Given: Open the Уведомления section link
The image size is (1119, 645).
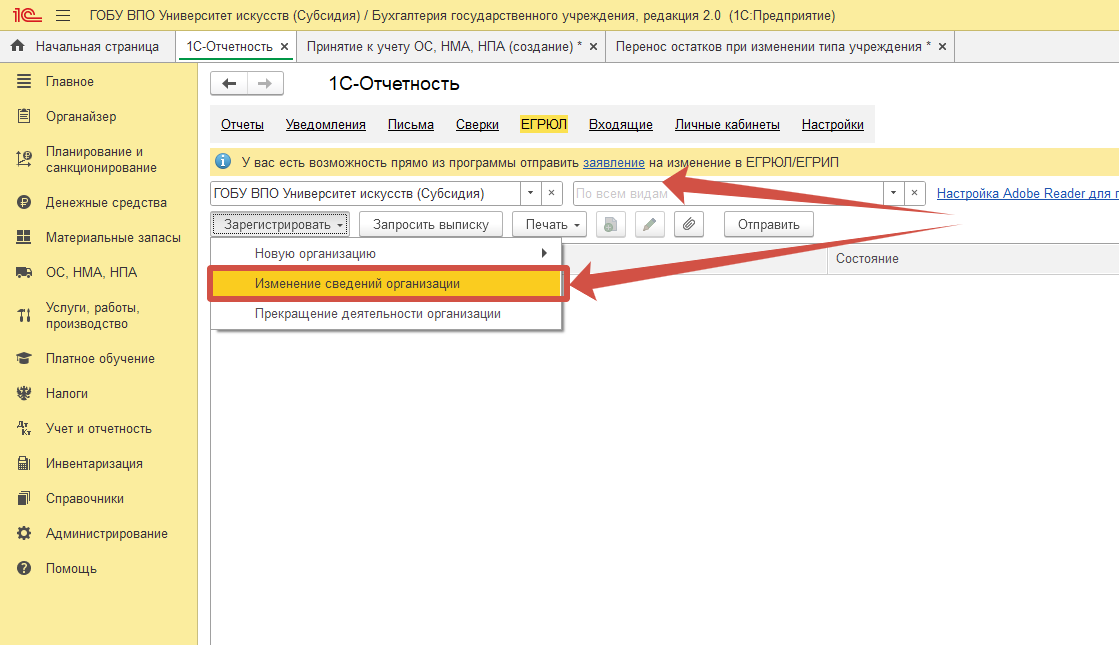Looking at the screenshot, I should (x=325, y=125).
